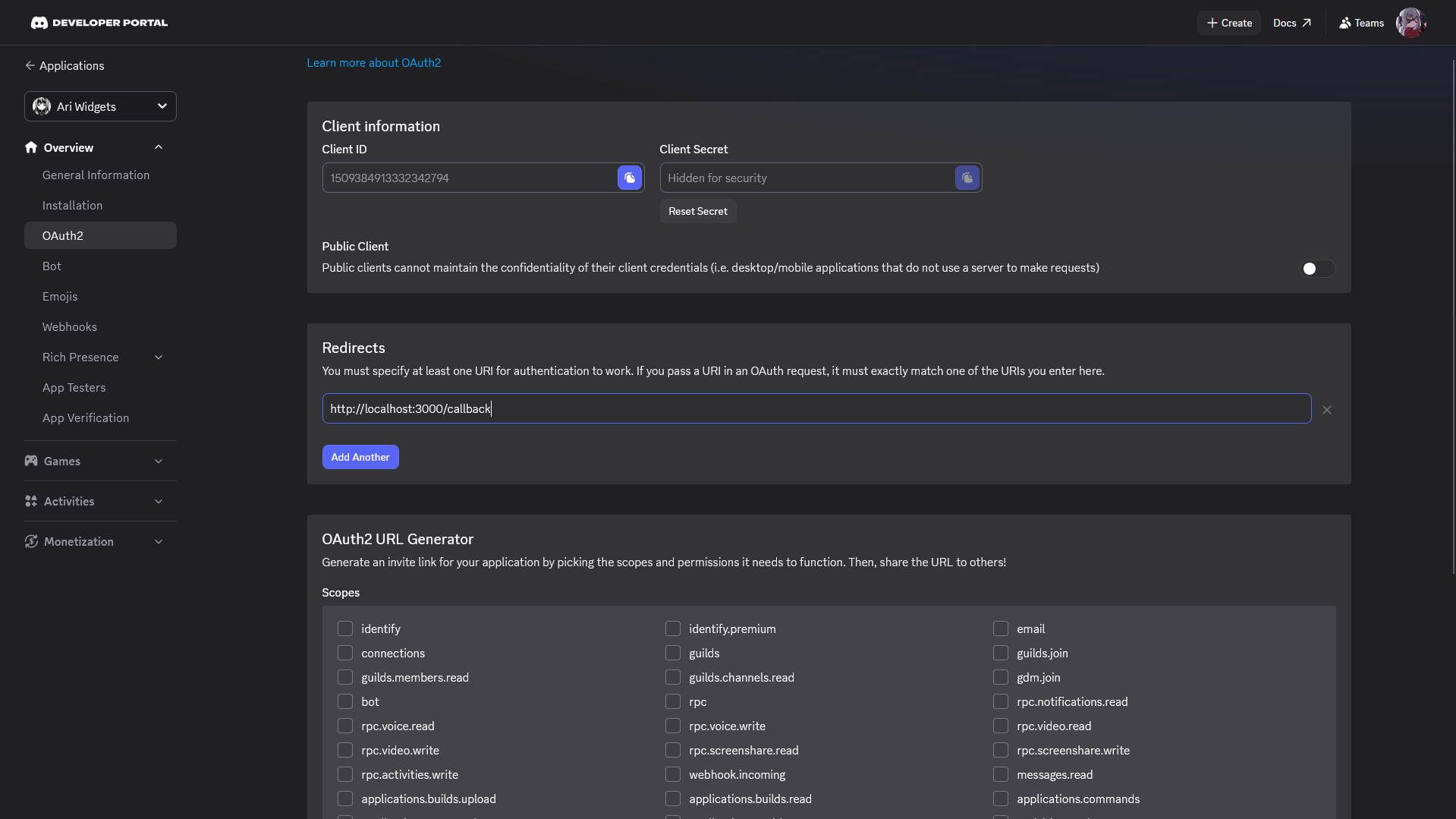
Task: Check the applications.commands scope
Action: (x=1001, y=799)
